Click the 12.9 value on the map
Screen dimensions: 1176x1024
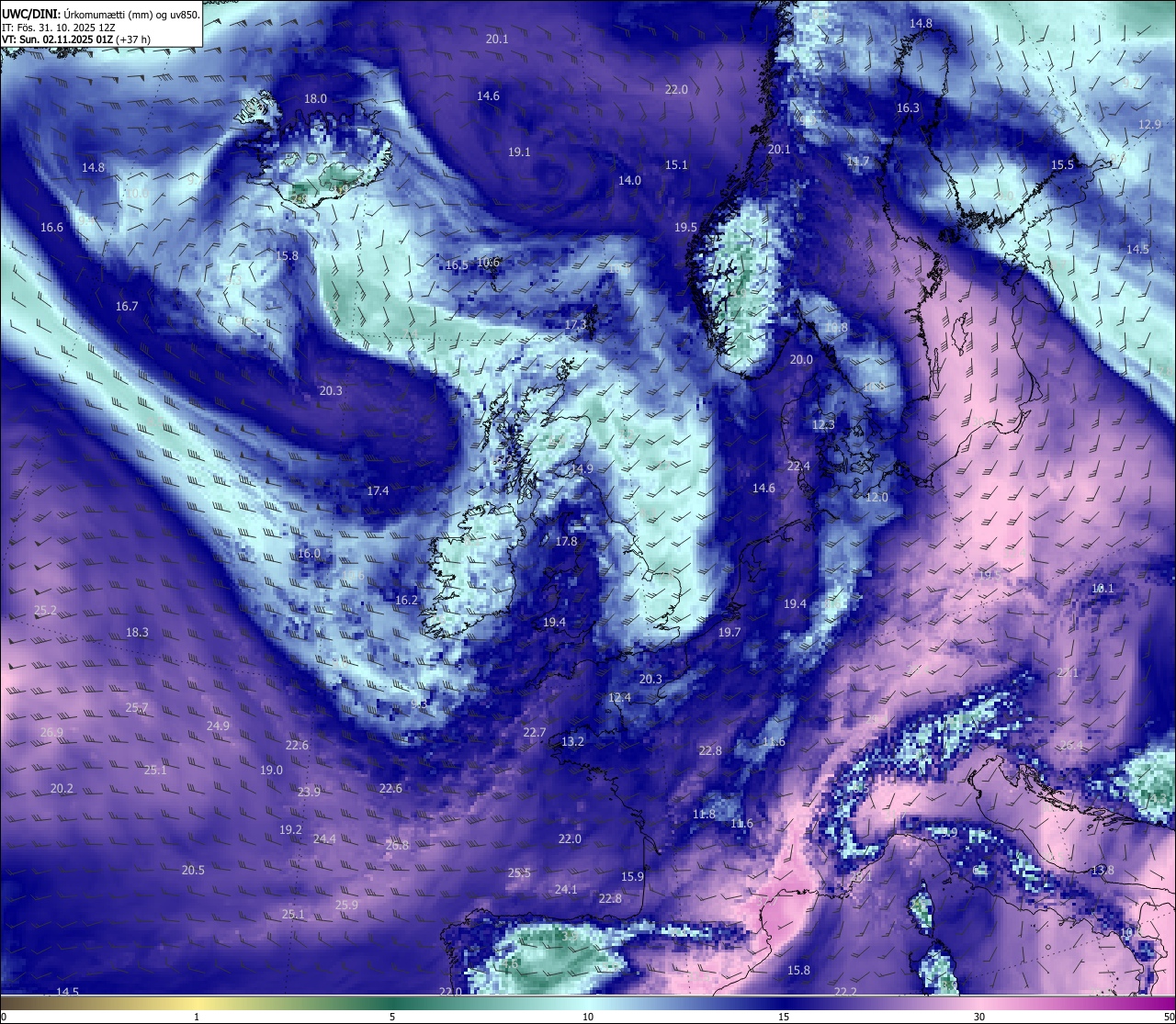click(x=1149, y=124)
